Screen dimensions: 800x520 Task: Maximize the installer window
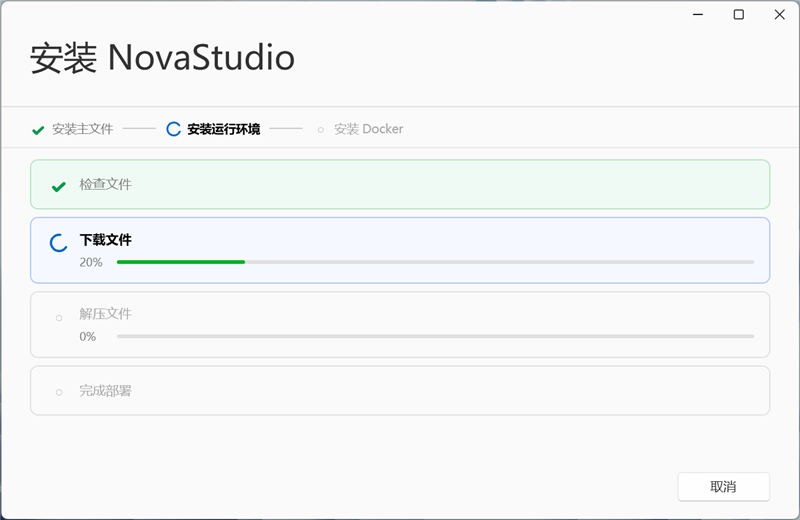coord(739,14)
